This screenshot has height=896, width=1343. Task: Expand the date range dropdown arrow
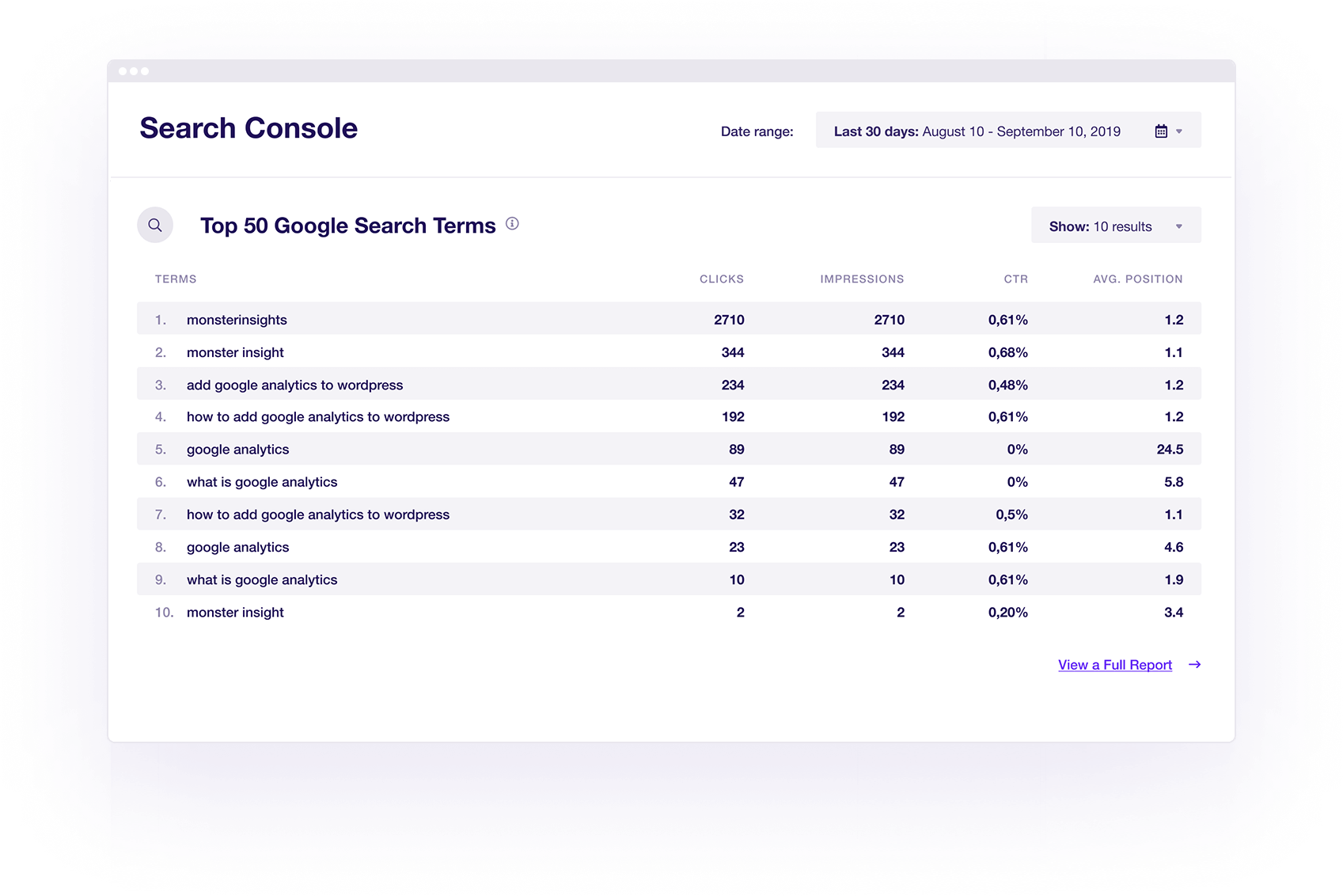[1179, 131]
